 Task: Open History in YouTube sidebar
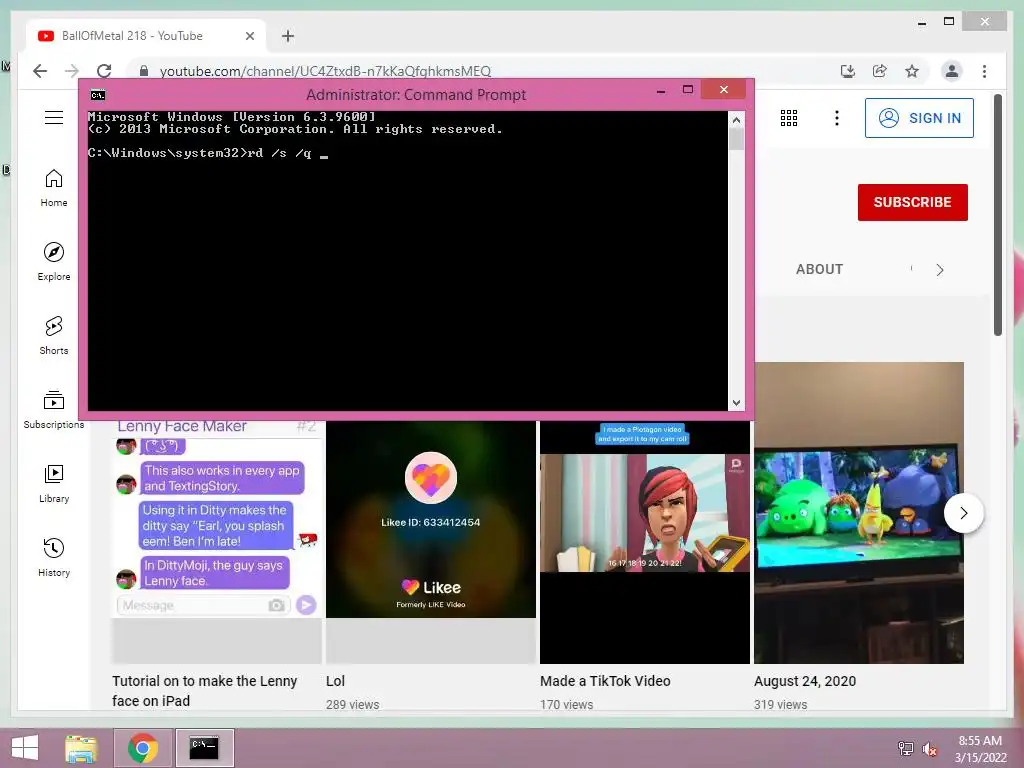pos(54,557)
